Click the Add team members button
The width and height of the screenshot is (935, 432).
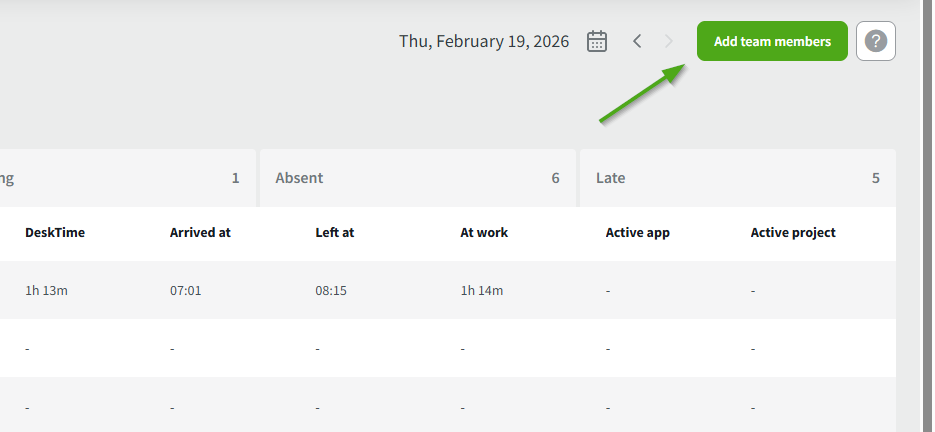(x=772, y=41)
